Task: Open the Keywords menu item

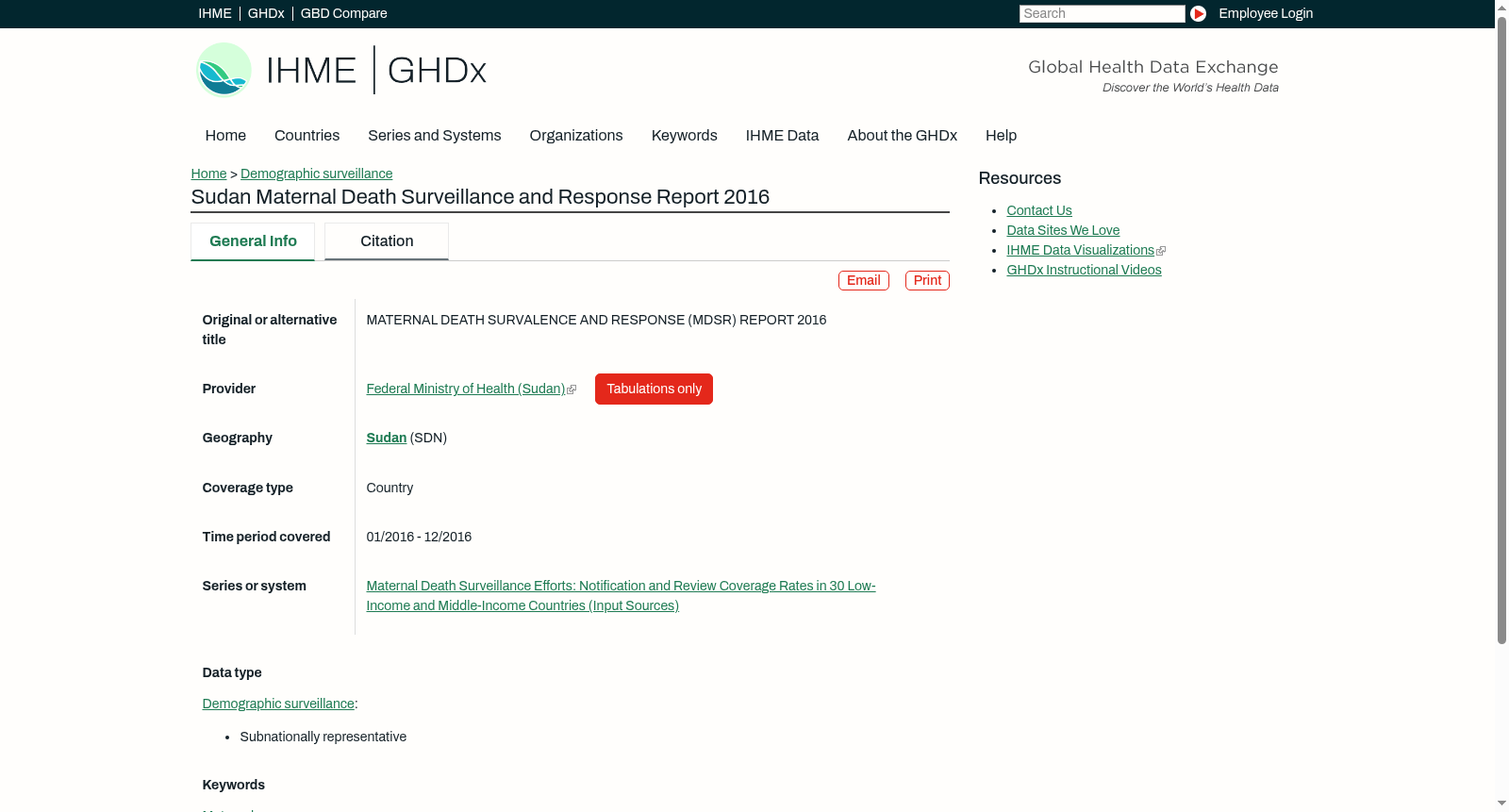Action: point(684,135)
